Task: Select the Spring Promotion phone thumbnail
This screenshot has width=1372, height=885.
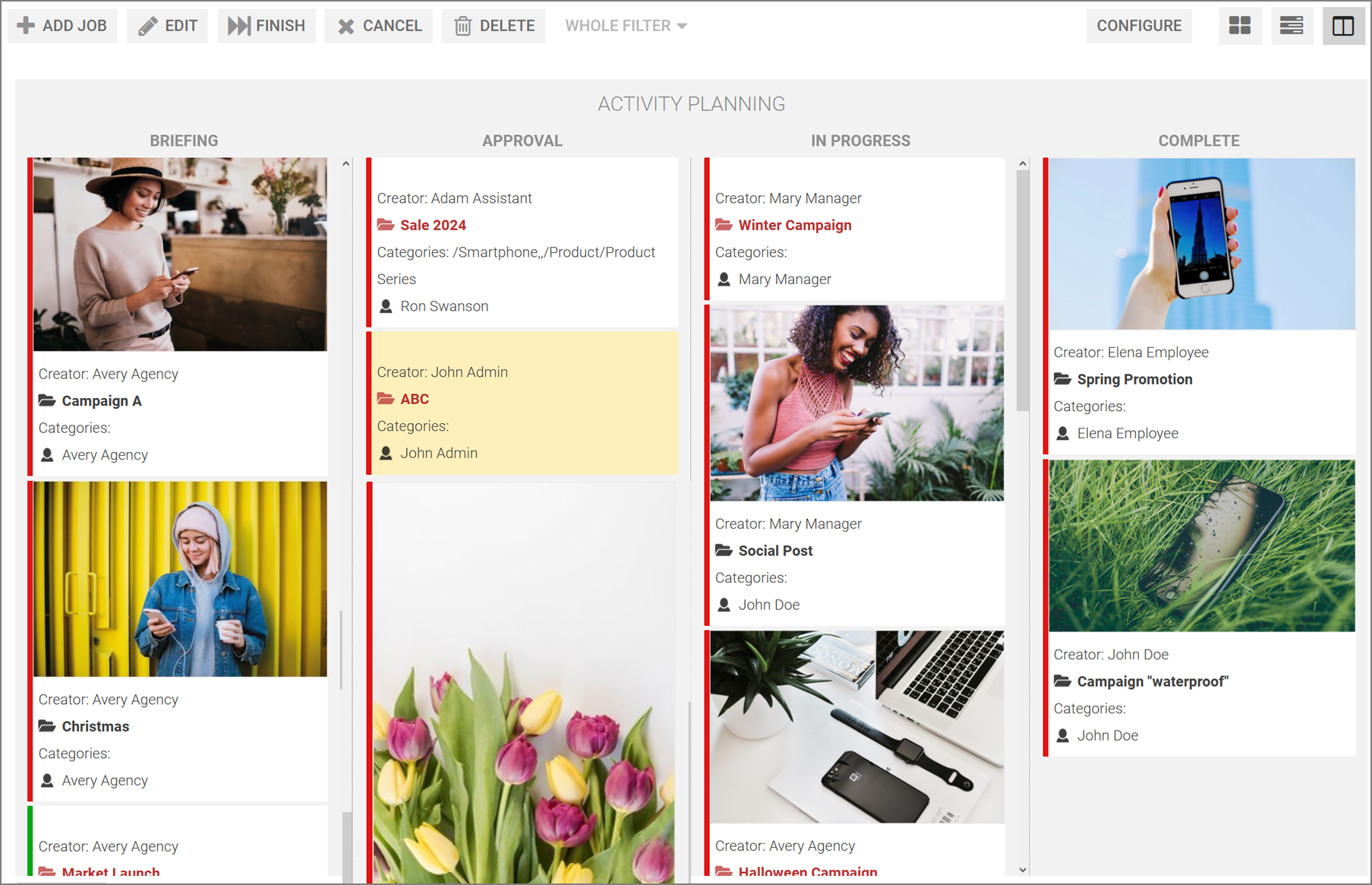Action: 1202,244
